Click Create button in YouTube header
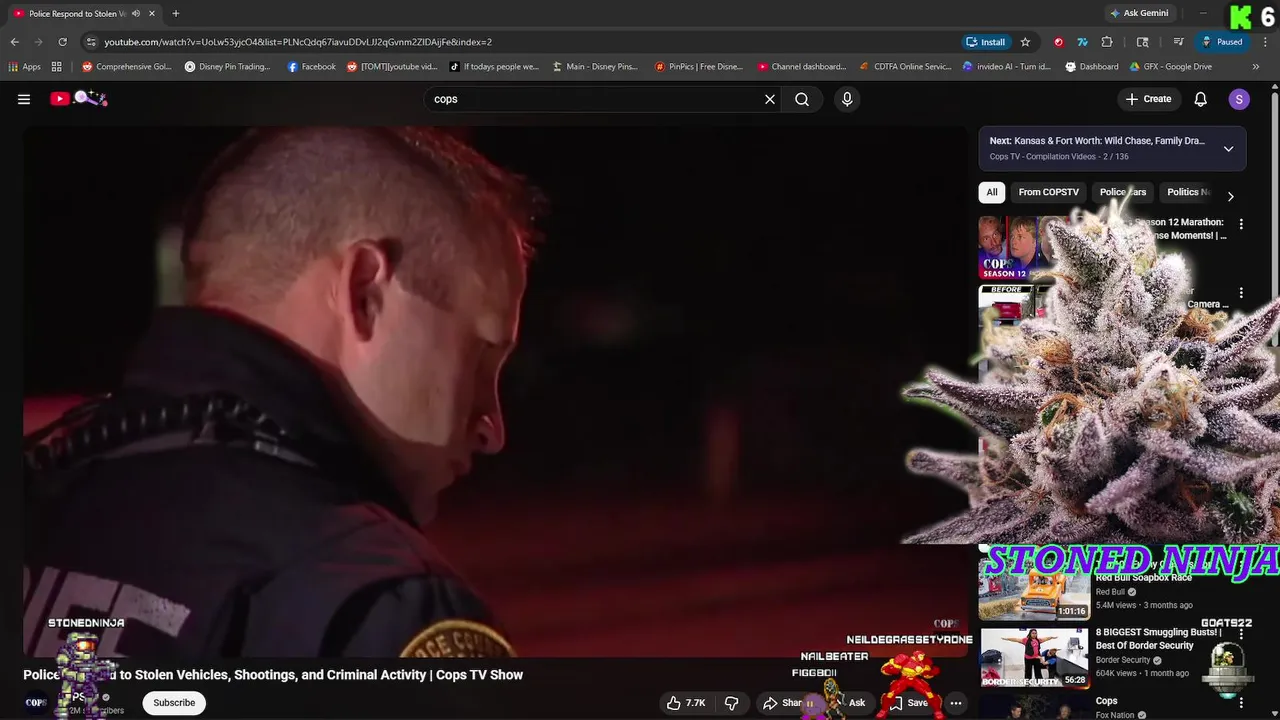This screenshot has width=1280, height=720. pyautogui.click(x=1148, y=99)
